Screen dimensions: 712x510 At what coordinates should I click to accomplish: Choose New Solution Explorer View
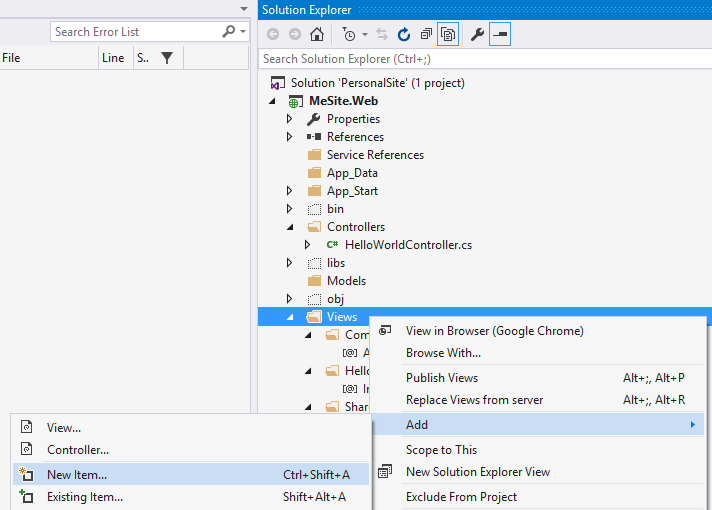(478, 472)
